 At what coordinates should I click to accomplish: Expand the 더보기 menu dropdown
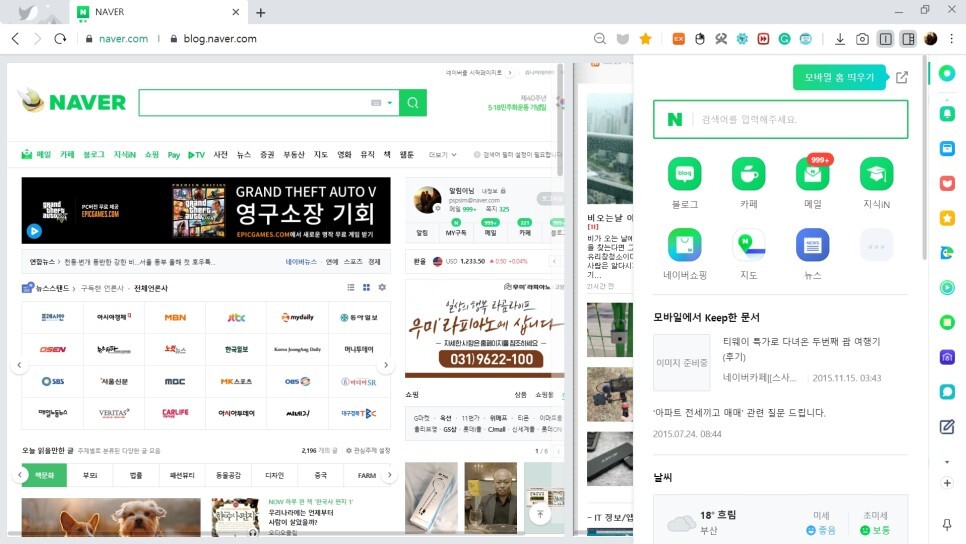click(442, 155)
